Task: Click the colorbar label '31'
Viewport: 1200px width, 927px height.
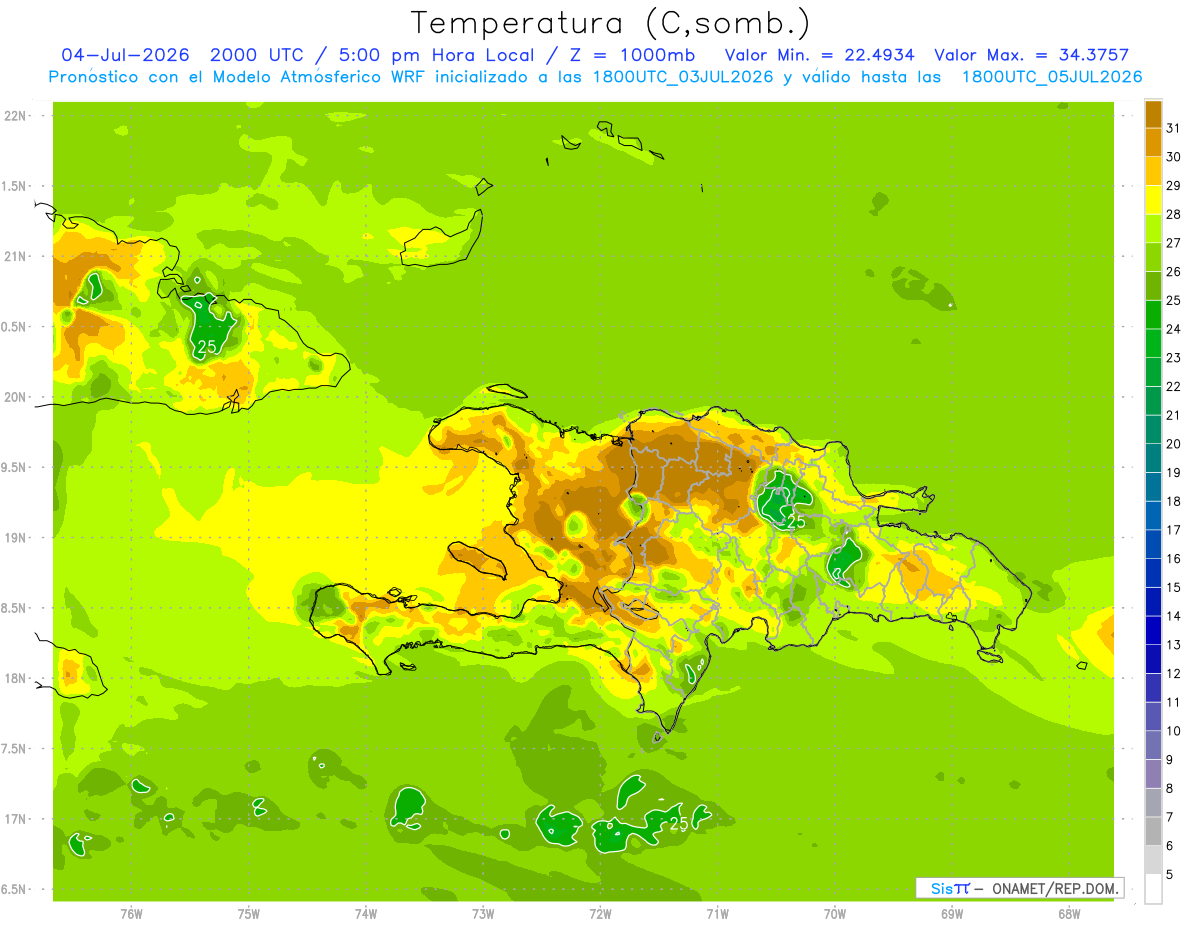Action: (x=1173, y=127)
